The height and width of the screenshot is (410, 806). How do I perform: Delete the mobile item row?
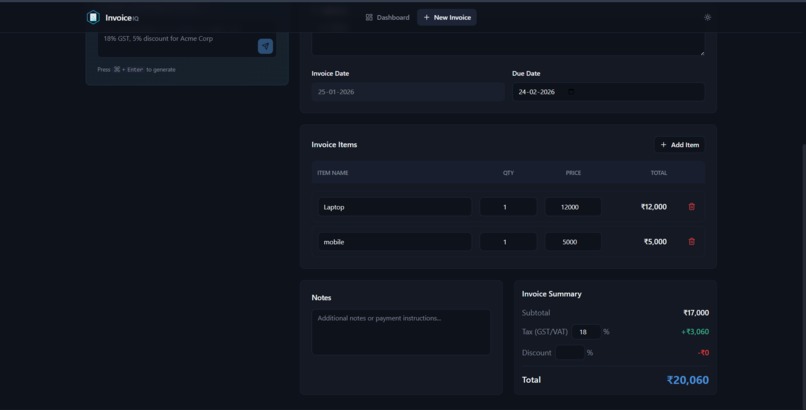(x=691, y=241)
